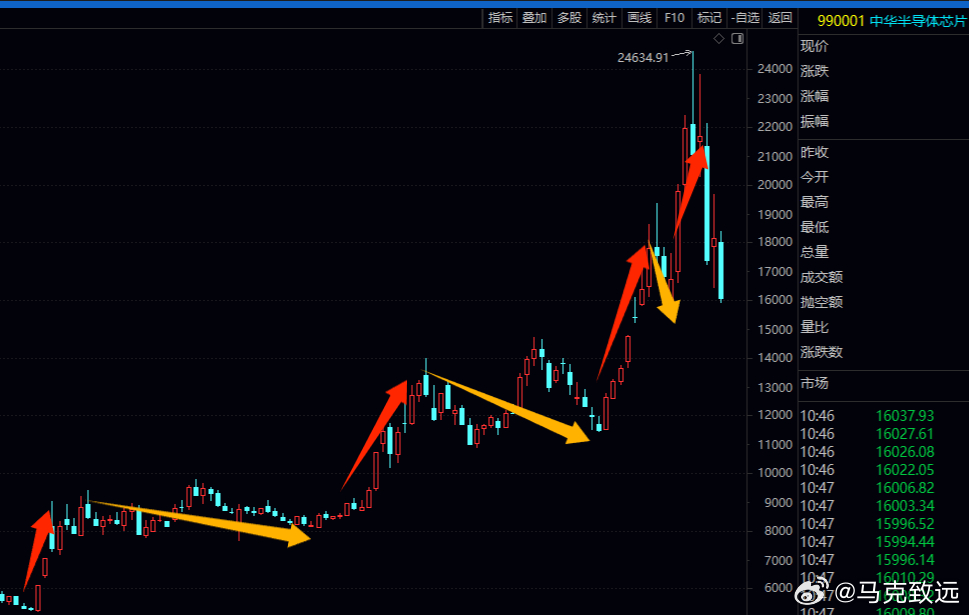Click the 市场 market section header
The width and height of the screenshot is (969, 615).
coord(814,383)
